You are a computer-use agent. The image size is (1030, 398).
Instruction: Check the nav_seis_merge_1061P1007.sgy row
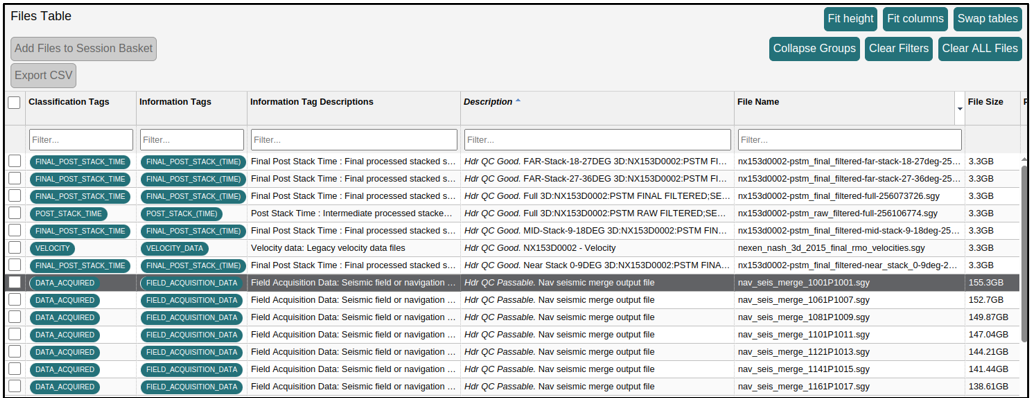point(14,299)
